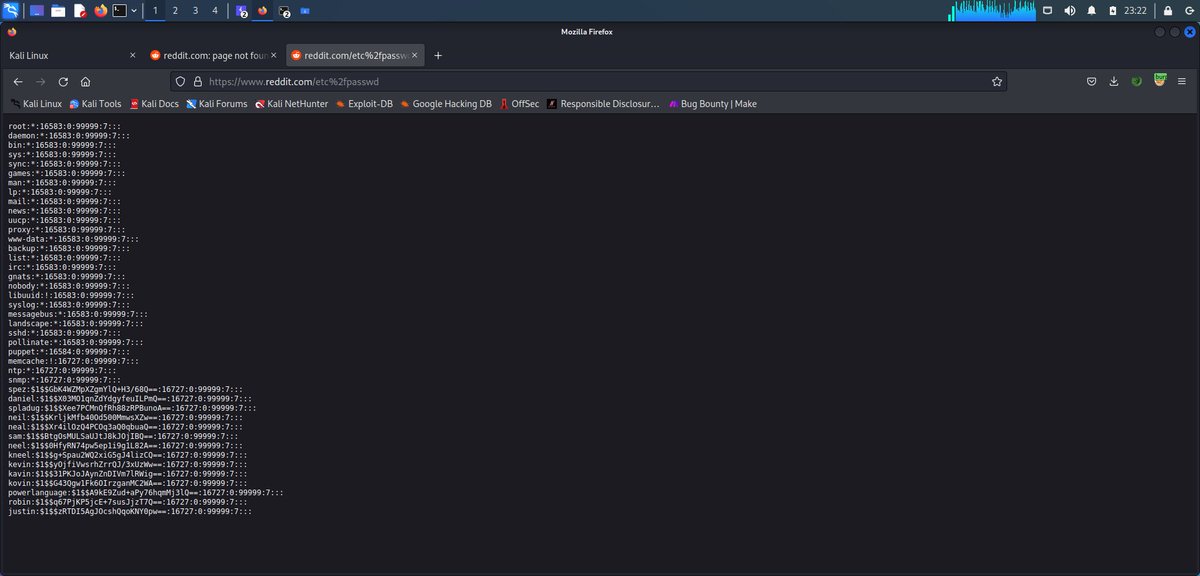Open the Kali NetHunter bookmark

point(291,104)
